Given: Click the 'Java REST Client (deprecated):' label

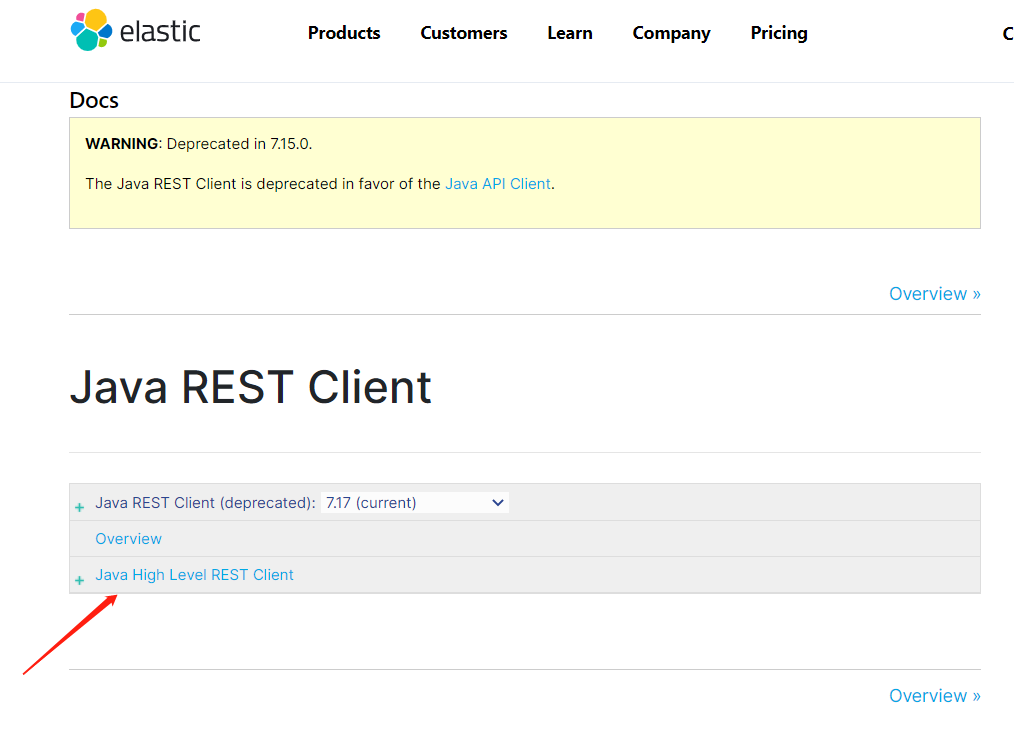Looking at the screenshot, I should click(x=205, y=503).
